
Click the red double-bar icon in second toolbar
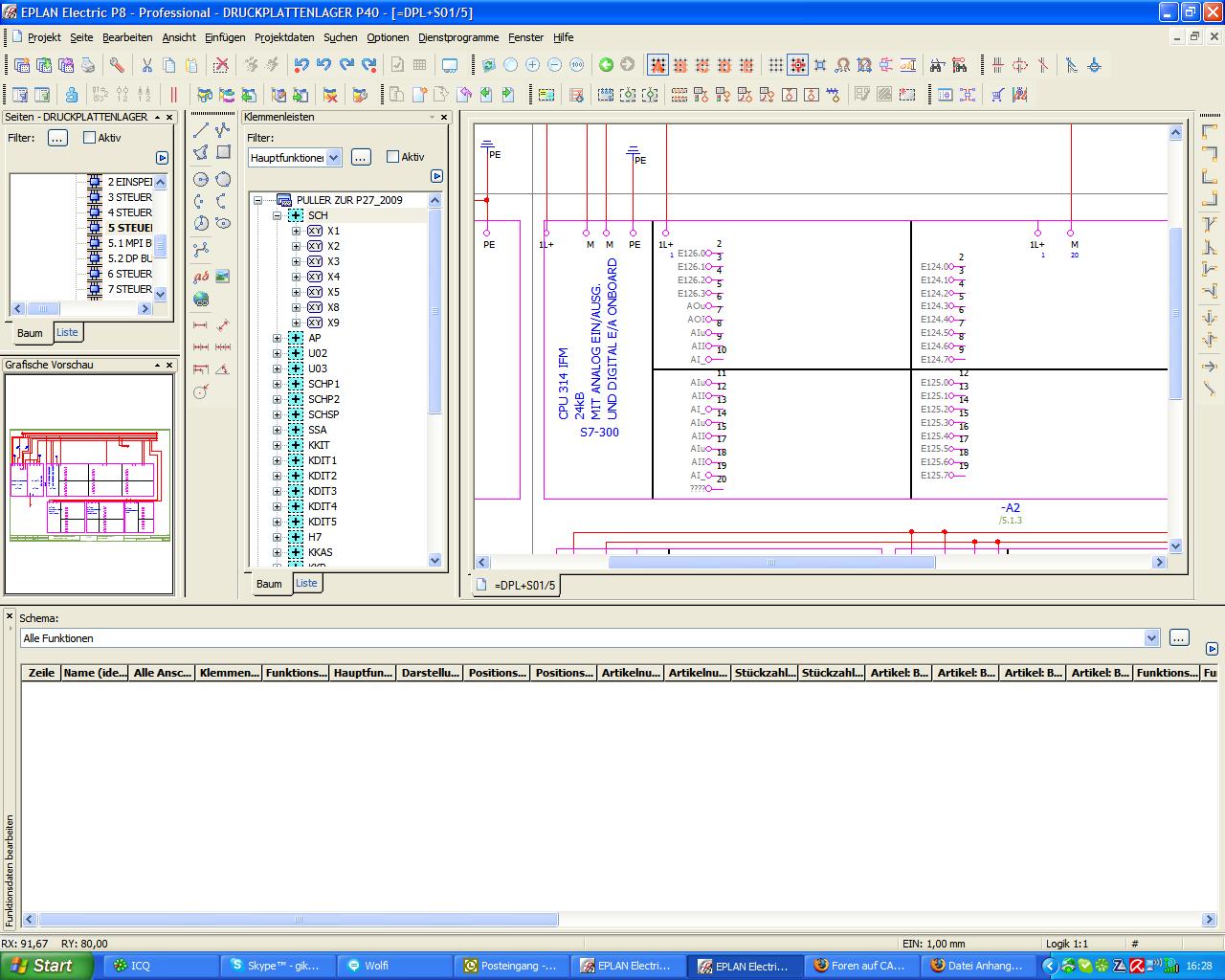point(173,95)
